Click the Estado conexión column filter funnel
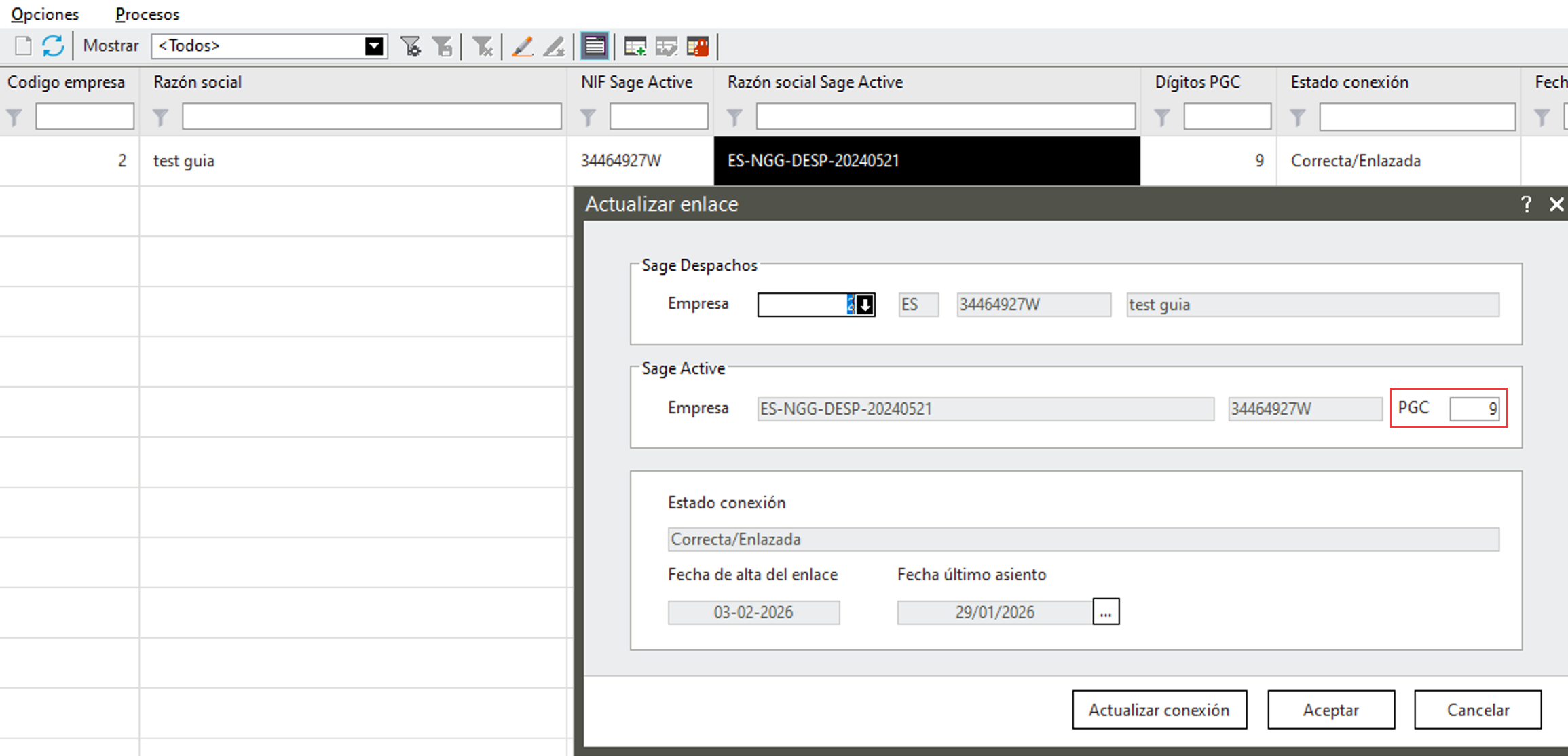 coord(1298,117)
